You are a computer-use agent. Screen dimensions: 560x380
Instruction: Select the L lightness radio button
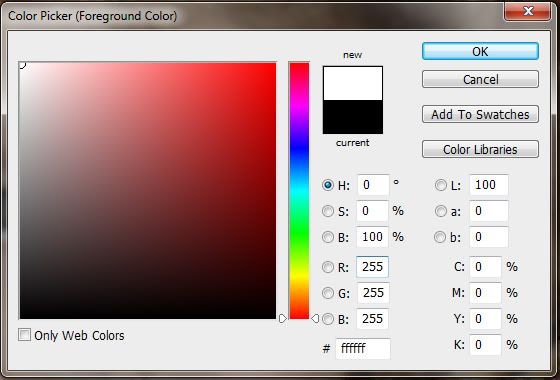pyautogui.click(x=440, y=185)
